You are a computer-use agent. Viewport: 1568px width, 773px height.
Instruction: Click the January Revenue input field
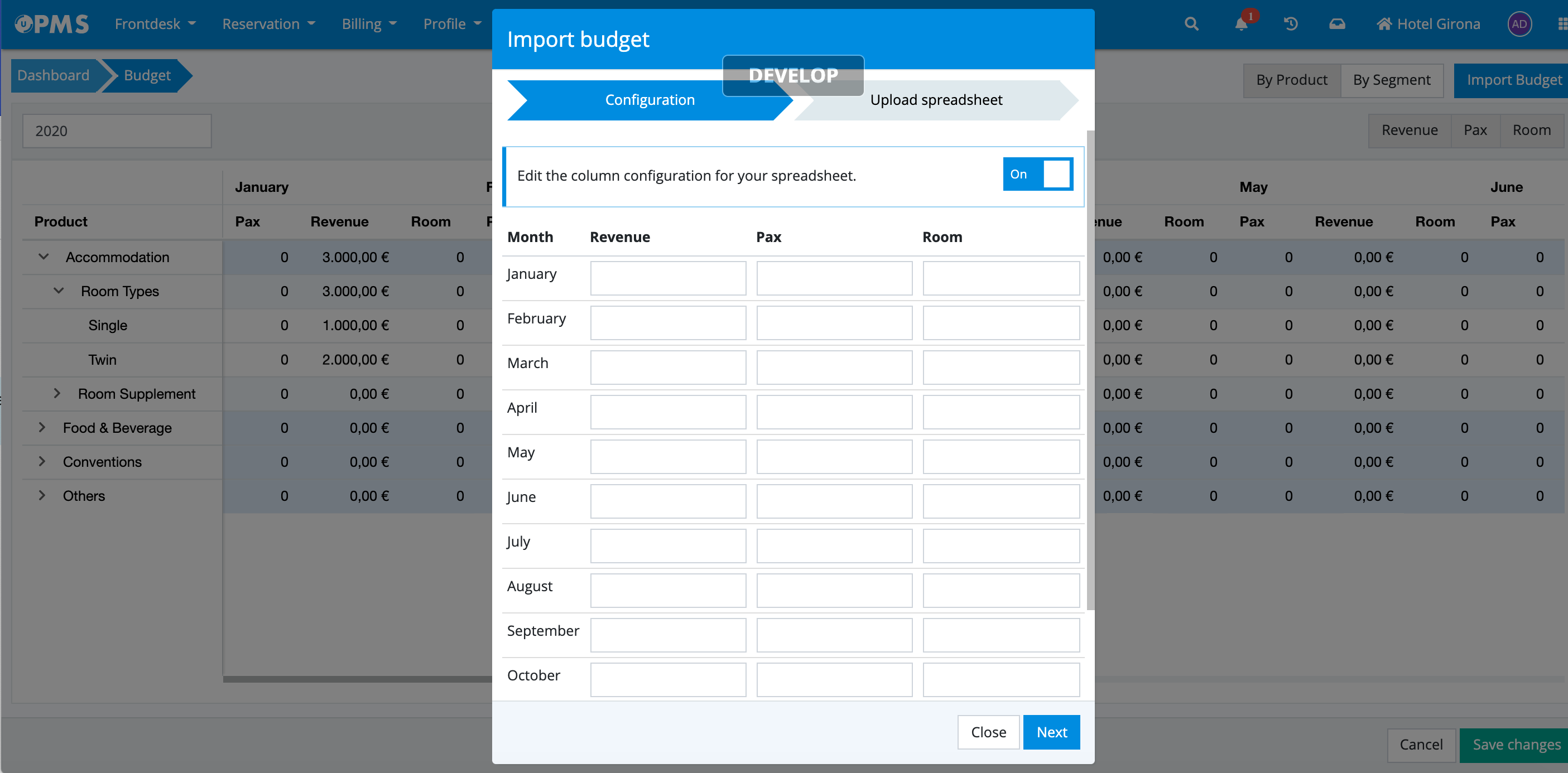(x=667, y=278)
